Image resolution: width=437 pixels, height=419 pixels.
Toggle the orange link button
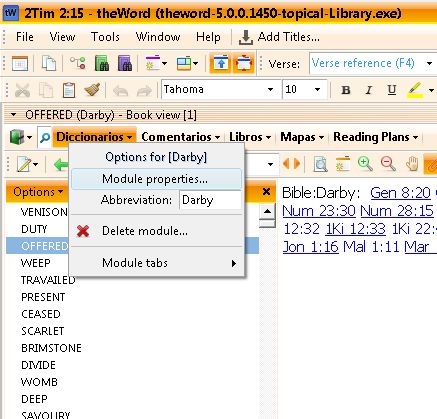click(x=430, y=164)
